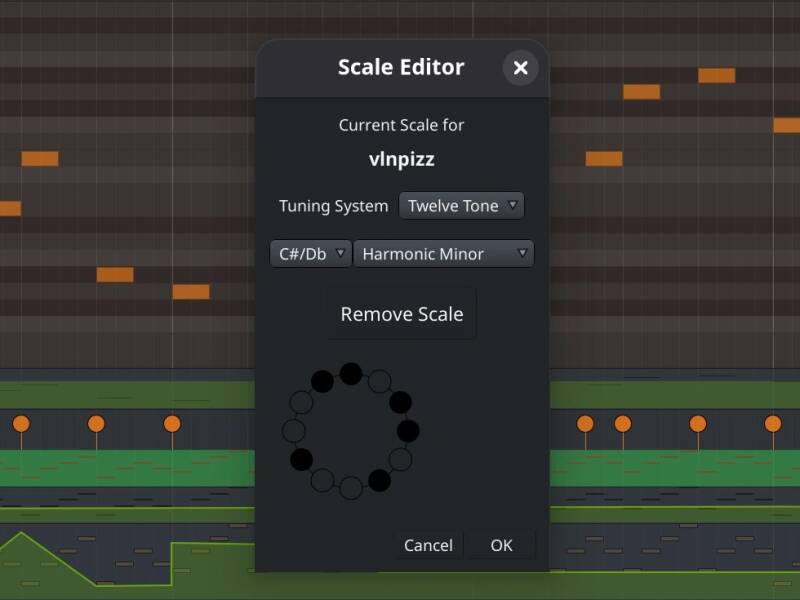Toggle the filled circle at the wheel's far right
This screenshot has height=600, width=800.
tap(408, 431)
